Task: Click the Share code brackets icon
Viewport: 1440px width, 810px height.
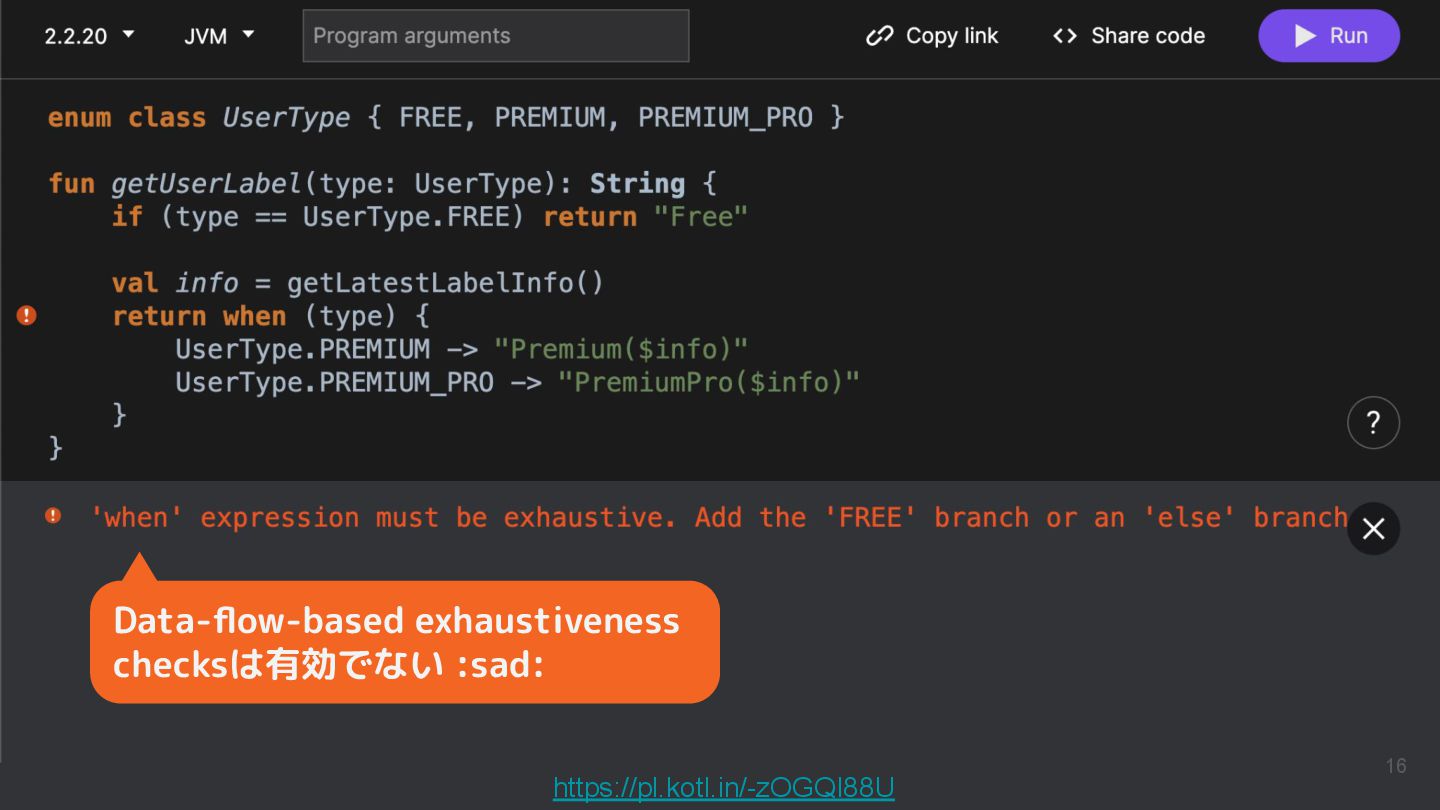Action: [1065, 36]
